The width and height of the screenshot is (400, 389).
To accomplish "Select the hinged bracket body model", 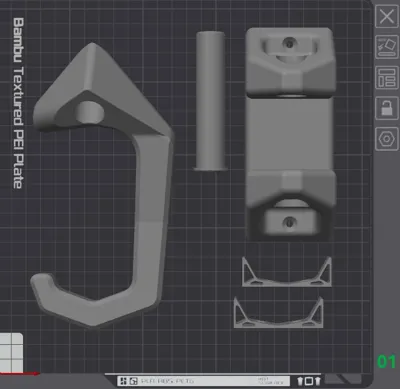I will click(290, 133).
